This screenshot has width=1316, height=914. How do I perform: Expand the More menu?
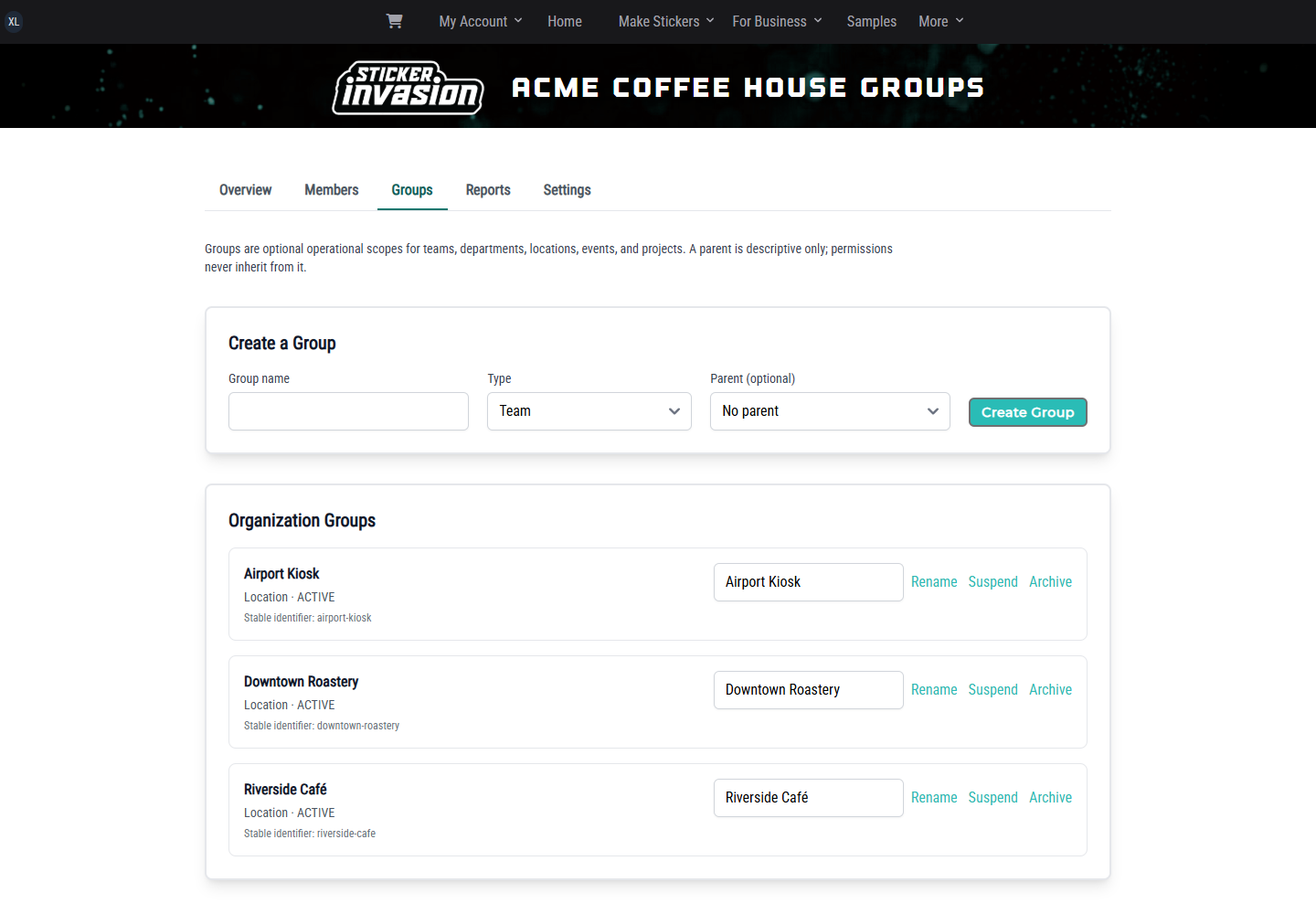point(941,21)
